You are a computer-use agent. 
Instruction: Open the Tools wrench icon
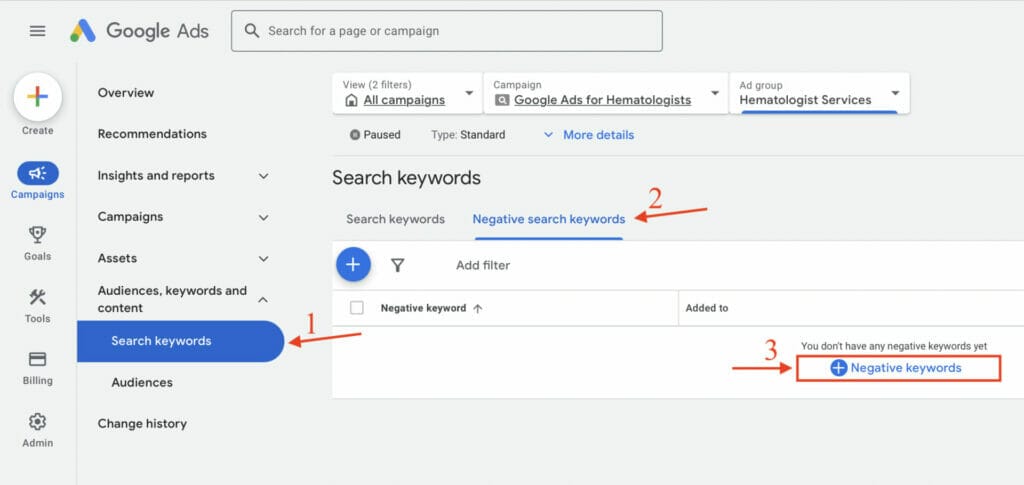coord(38,297)
